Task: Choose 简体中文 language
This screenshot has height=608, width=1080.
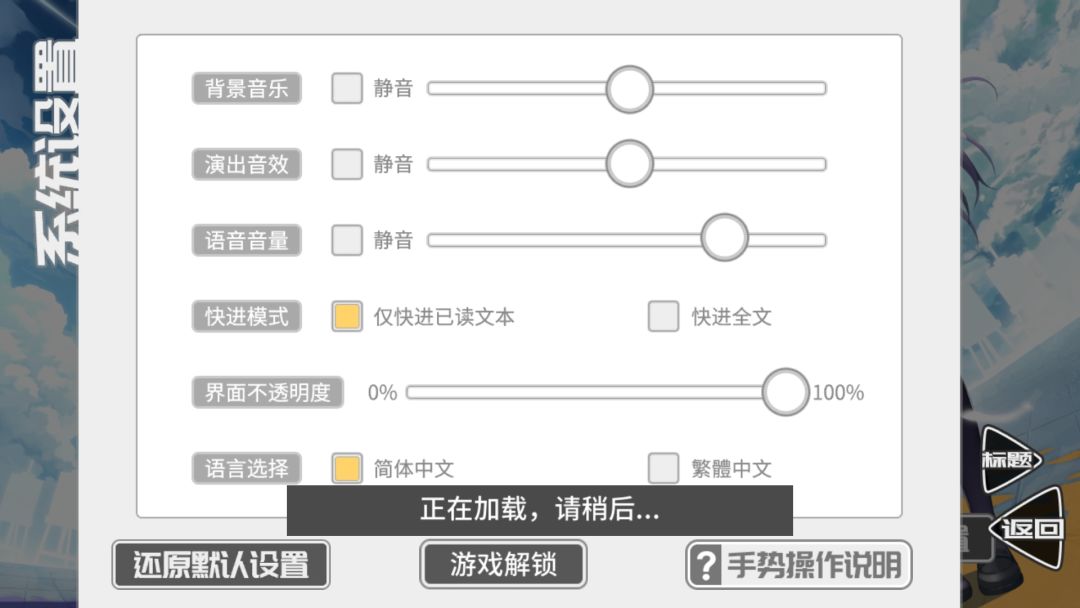Action: [x=346, y=468]
